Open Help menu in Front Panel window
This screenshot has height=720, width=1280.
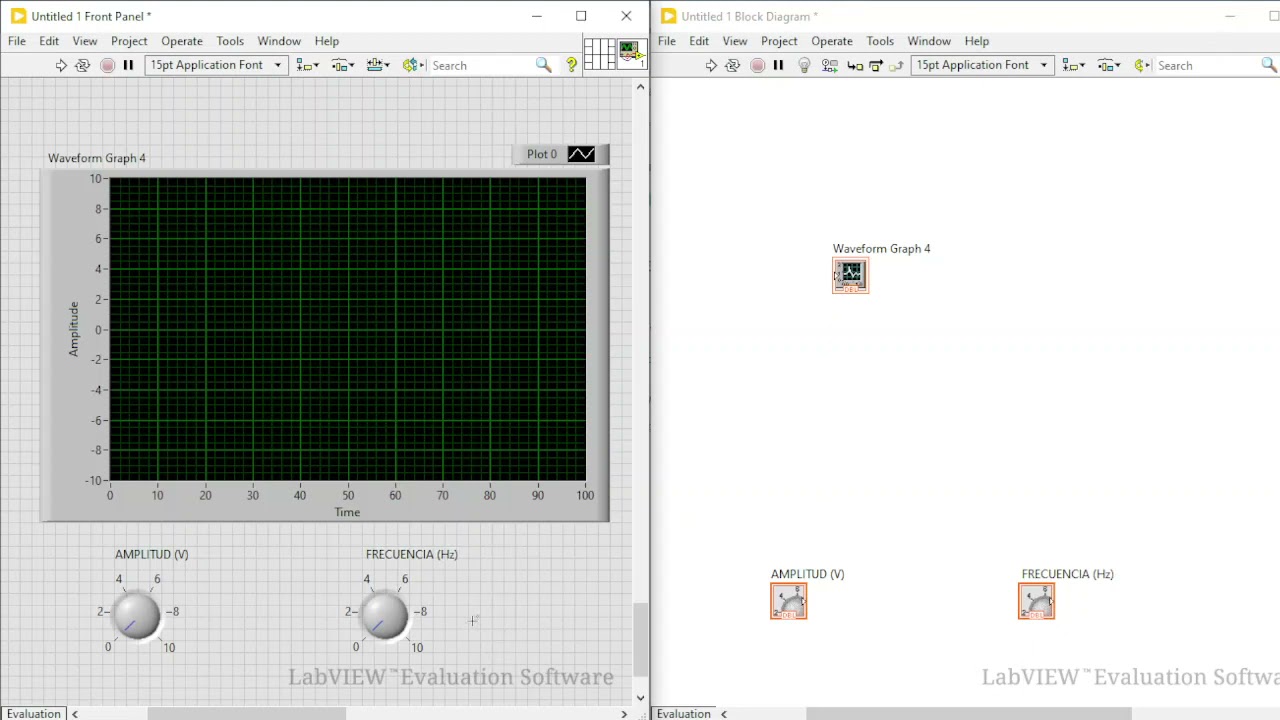coord(327,41)
